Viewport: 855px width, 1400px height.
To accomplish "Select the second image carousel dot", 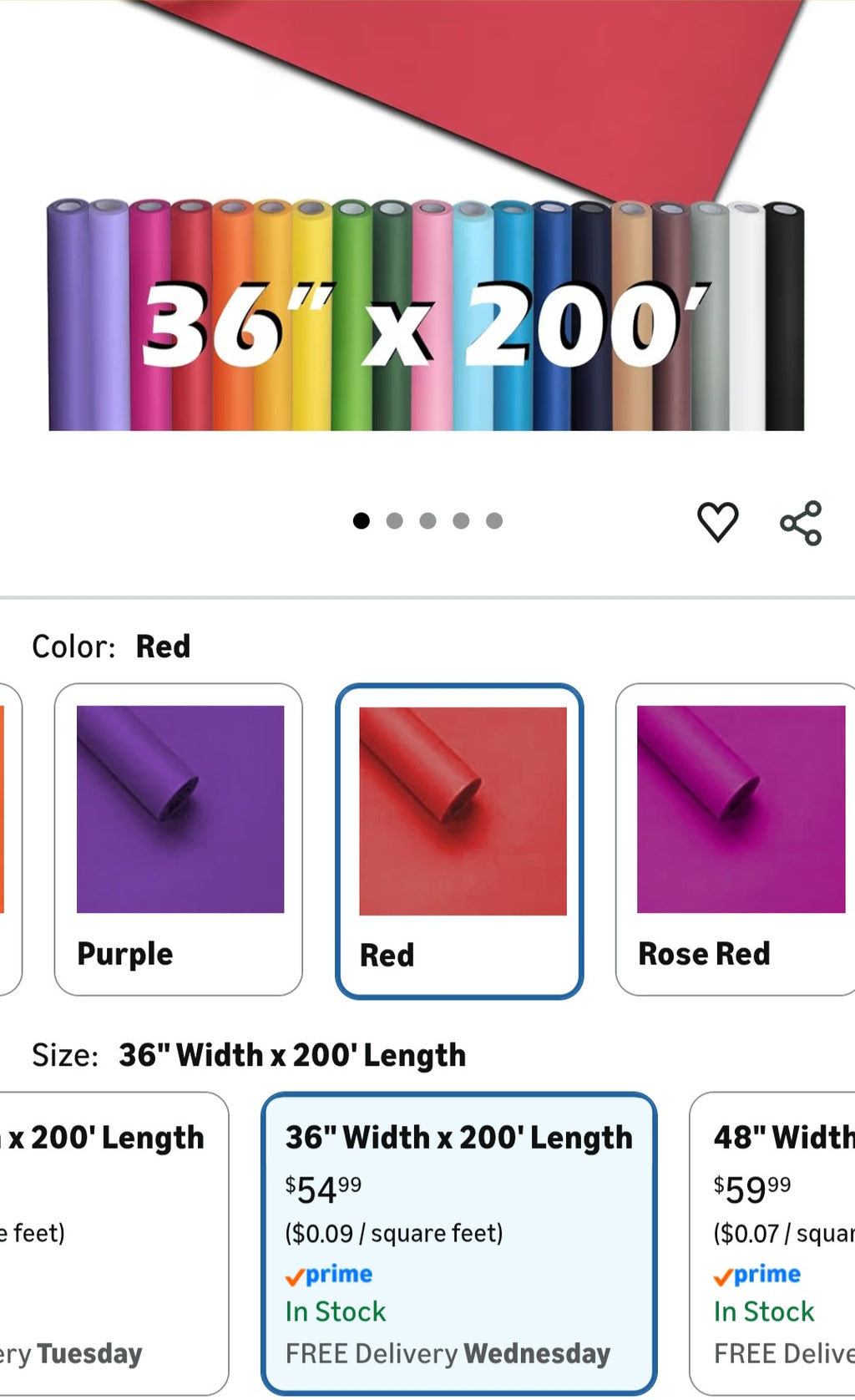I will point(394,520).
